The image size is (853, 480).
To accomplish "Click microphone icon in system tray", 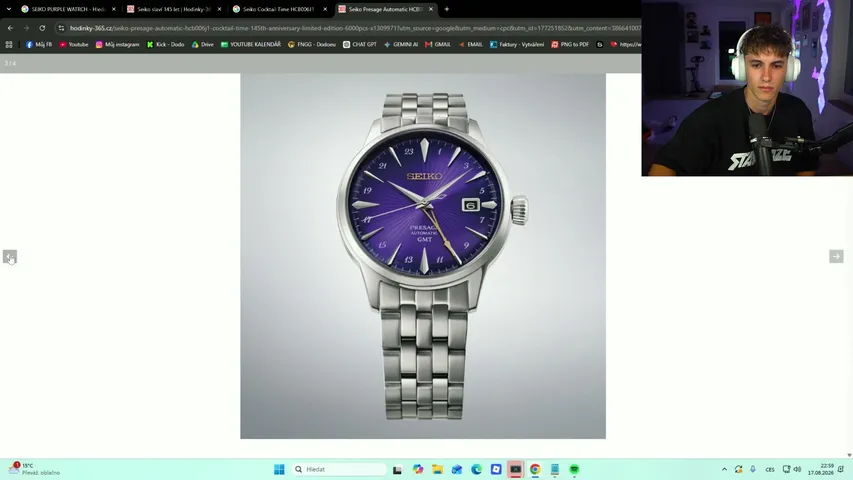I will (753, 469).
